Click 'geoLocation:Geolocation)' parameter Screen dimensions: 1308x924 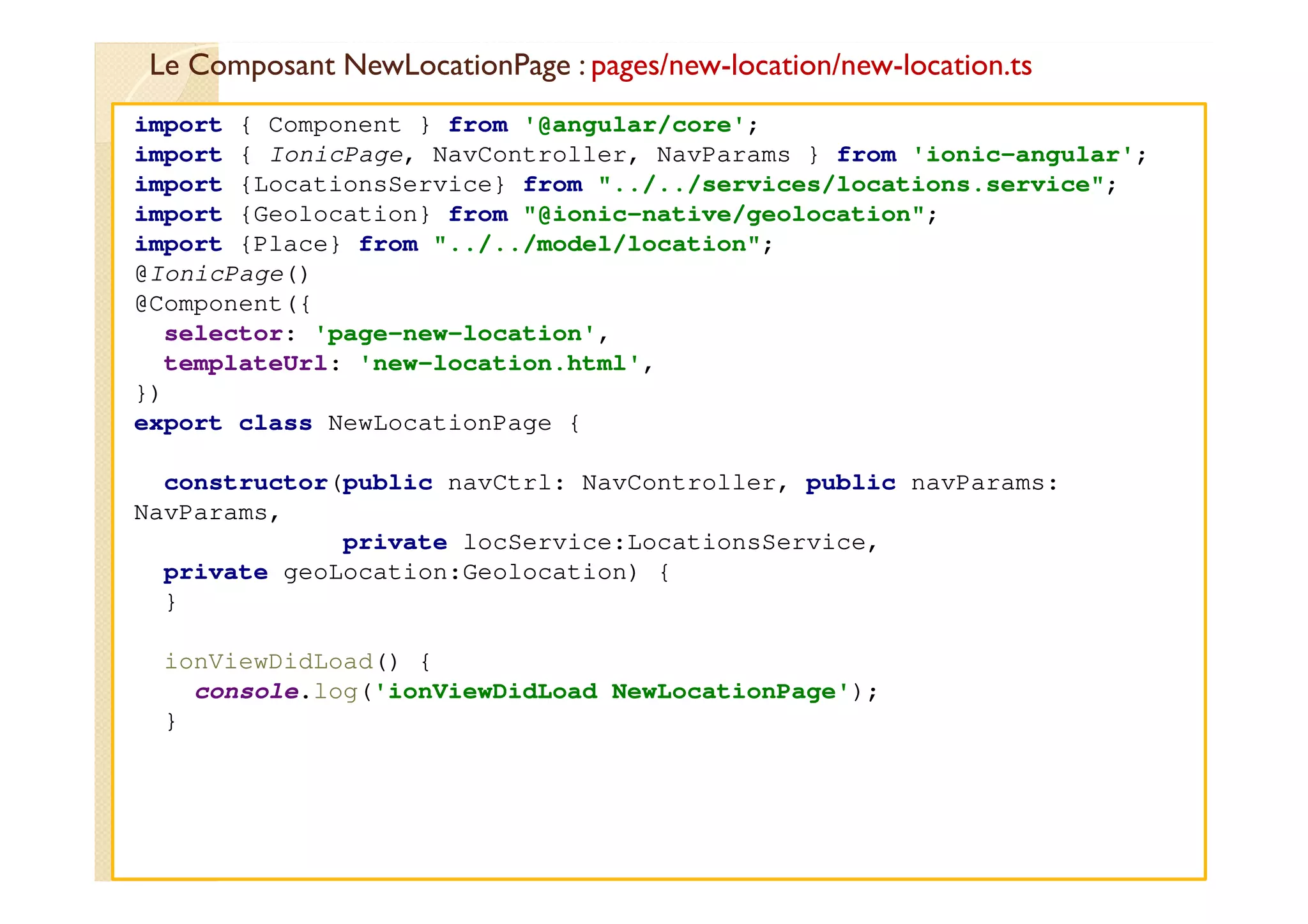pyautogui.click(x=460, y=572)
